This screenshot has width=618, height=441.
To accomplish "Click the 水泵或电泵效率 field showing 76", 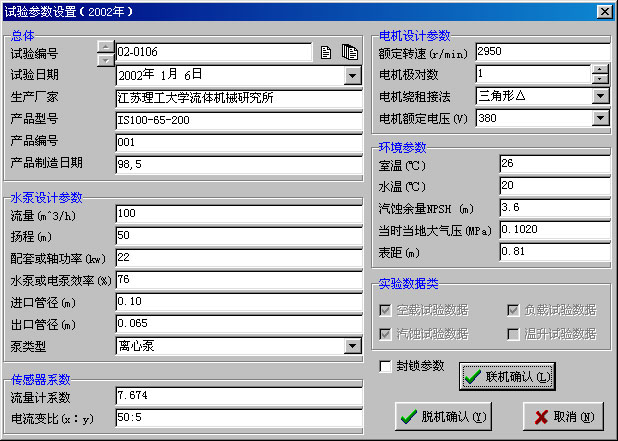I will pos(239,279).
